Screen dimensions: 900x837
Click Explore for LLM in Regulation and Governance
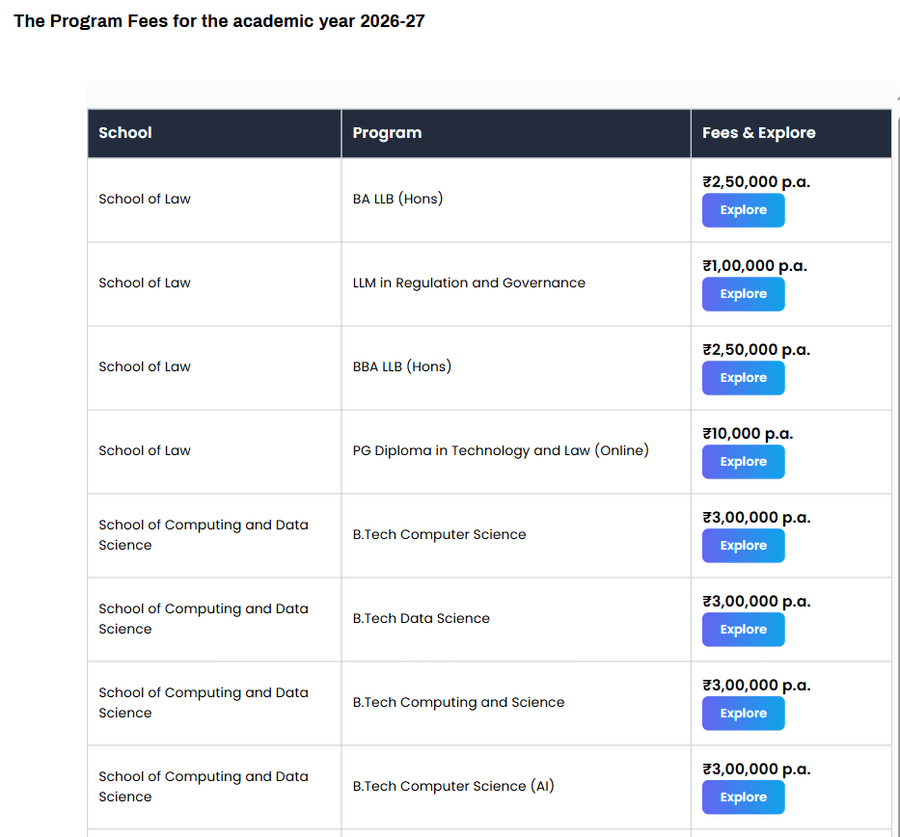coord(743,294)
